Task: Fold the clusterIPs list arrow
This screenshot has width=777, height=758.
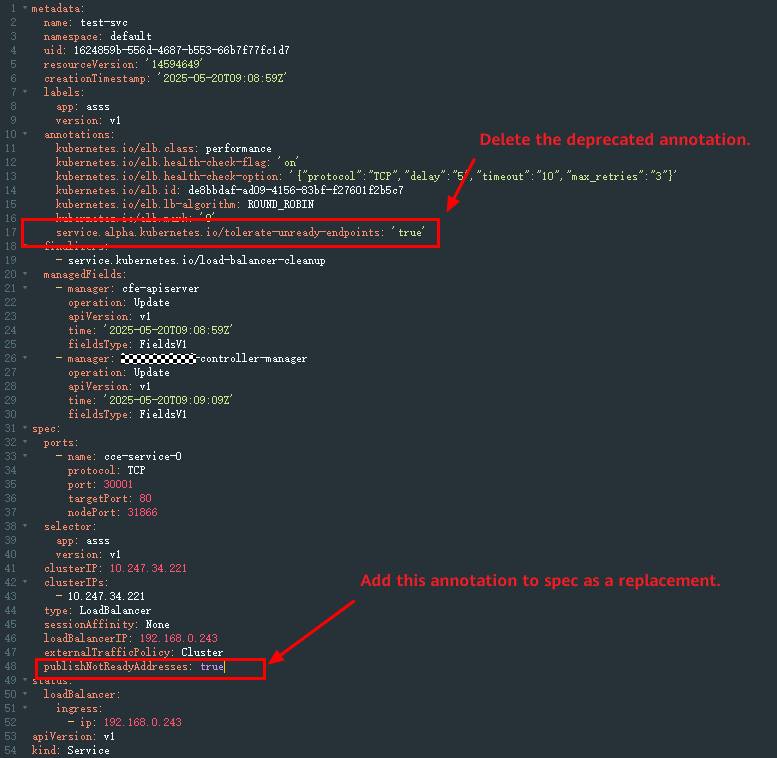Action: 25,581
